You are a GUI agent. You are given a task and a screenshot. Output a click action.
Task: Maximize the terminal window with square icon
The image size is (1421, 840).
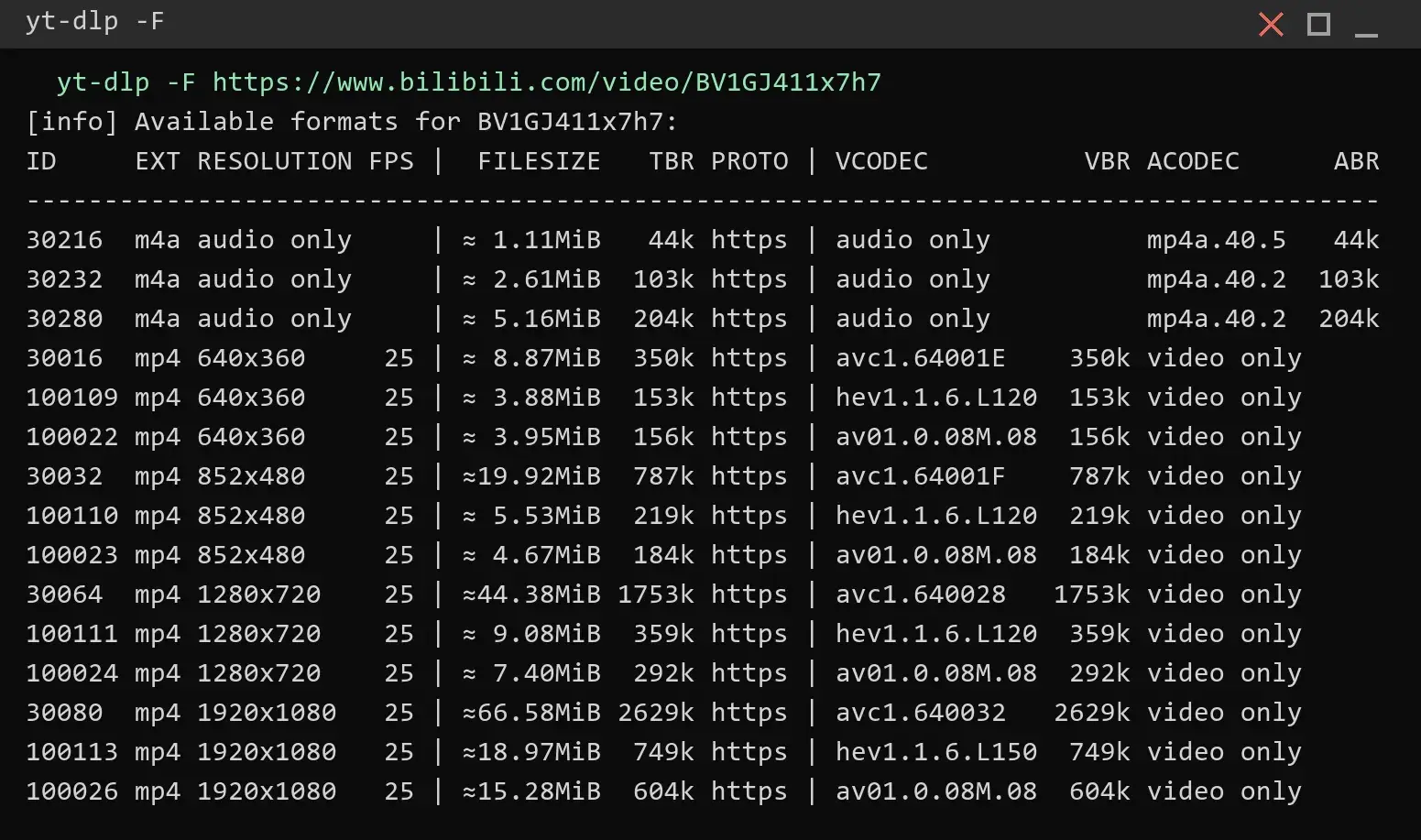[1318, 24]
